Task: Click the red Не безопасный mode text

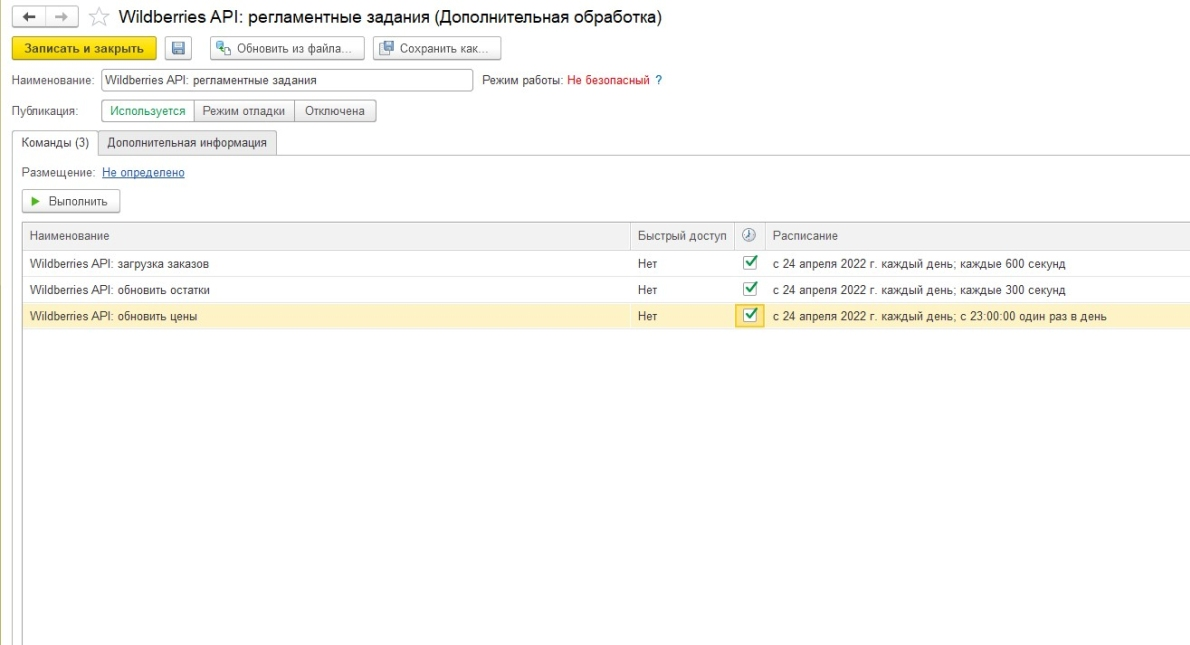Action: click(x=608, y=80)
